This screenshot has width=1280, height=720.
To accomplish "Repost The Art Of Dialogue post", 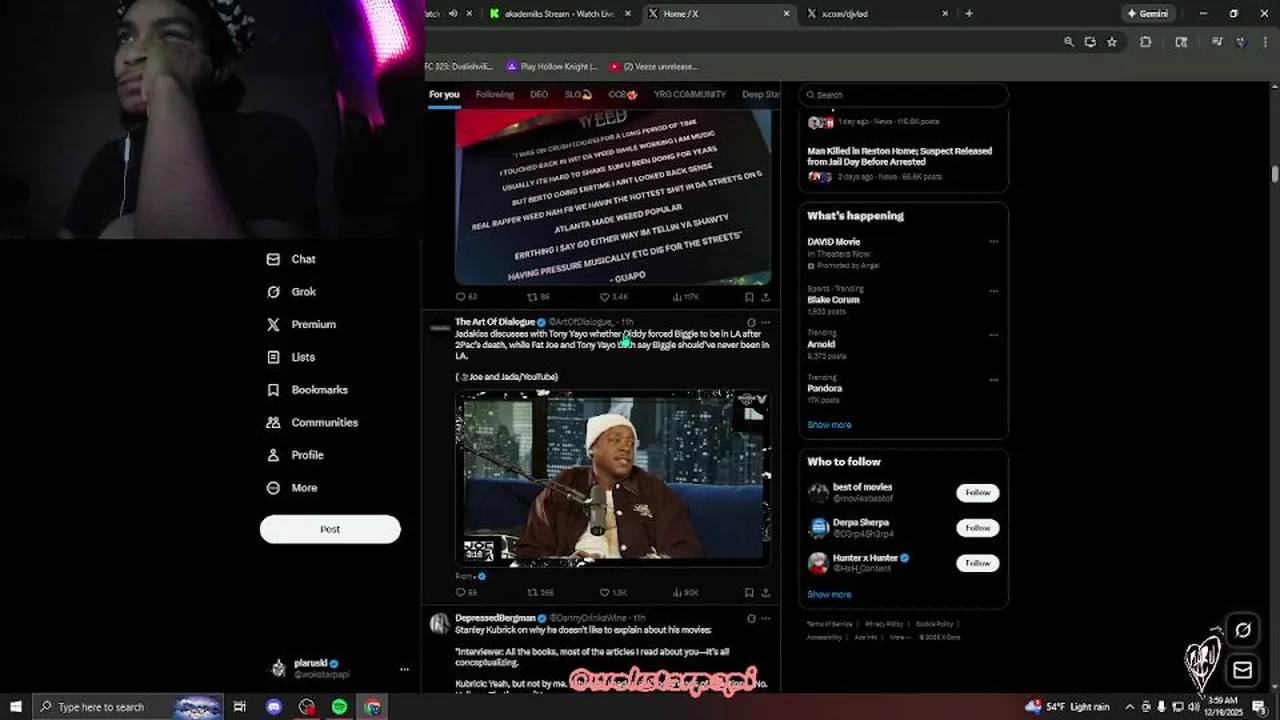I will pos(539,593).
